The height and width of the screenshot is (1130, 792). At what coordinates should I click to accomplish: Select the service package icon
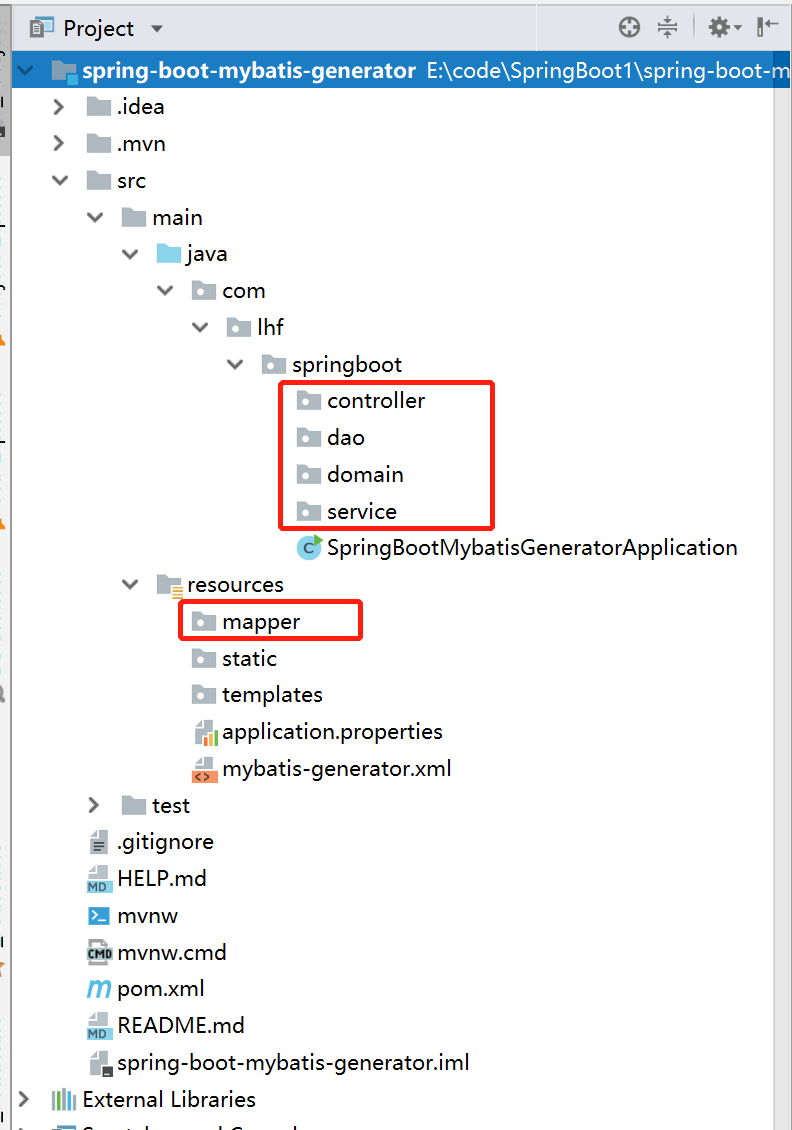point(308,511)
